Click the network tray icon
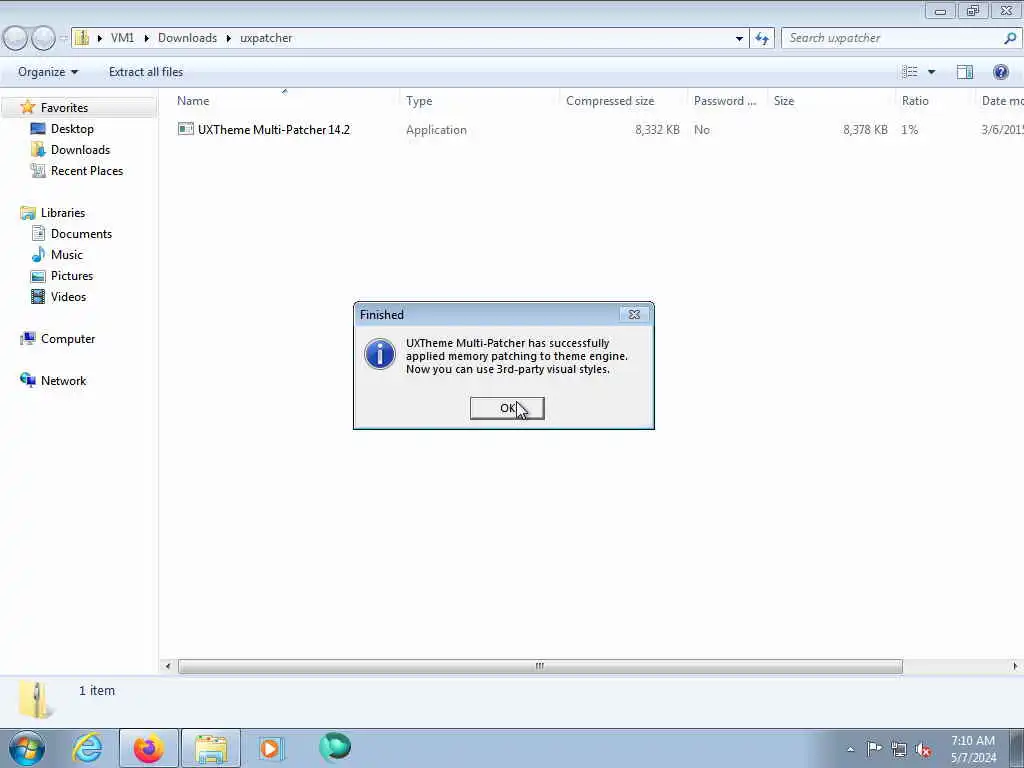 coord(899,750)
